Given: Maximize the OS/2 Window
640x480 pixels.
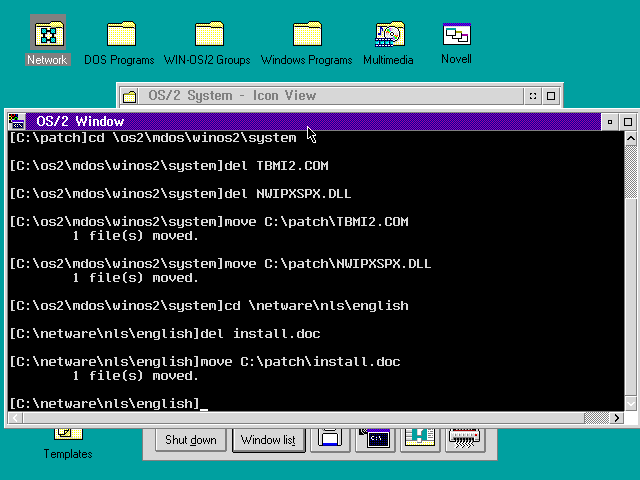Looking at the screenshot, I should 628,122.
